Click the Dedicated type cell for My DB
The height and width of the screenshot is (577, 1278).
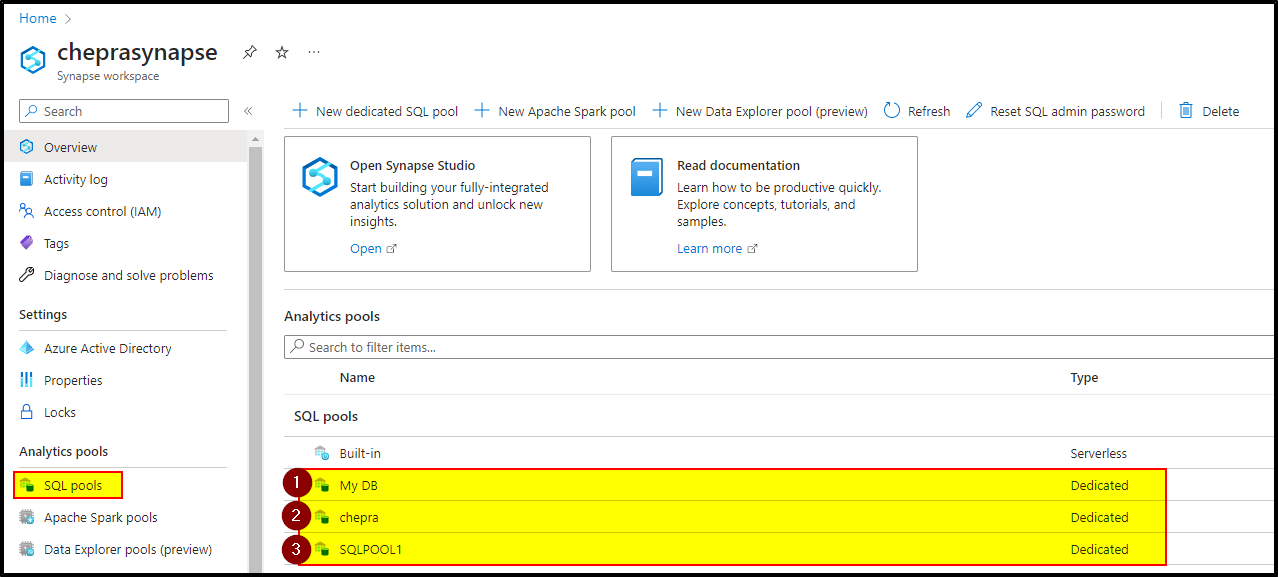coord(1099,485)
